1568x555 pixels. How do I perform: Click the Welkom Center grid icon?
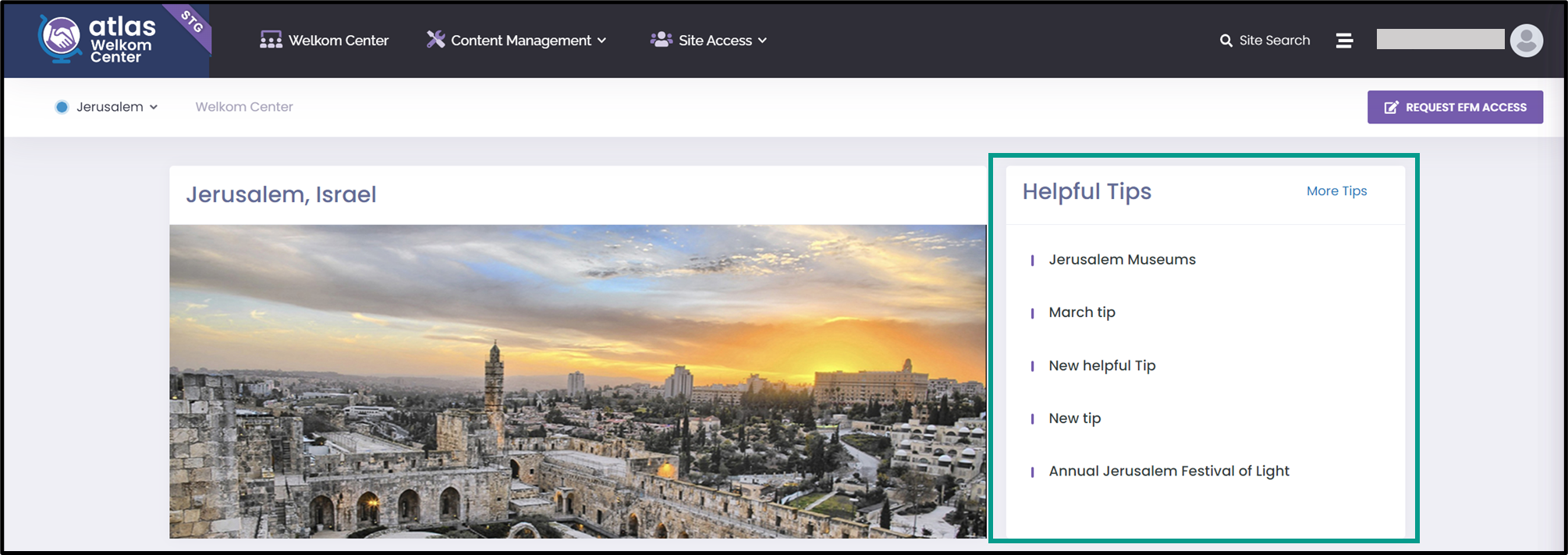coord(271,40)
